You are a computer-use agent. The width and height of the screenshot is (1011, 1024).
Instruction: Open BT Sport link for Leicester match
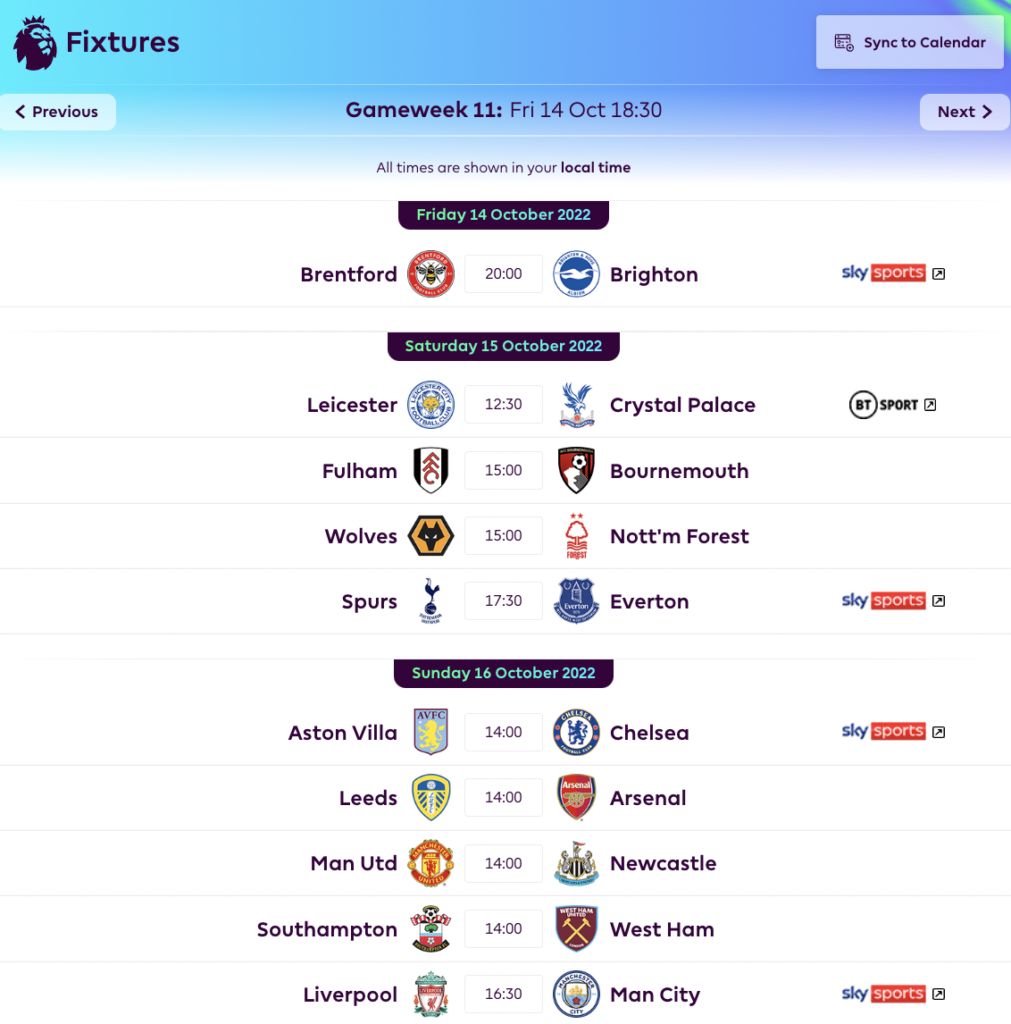(x=892, y=405)
